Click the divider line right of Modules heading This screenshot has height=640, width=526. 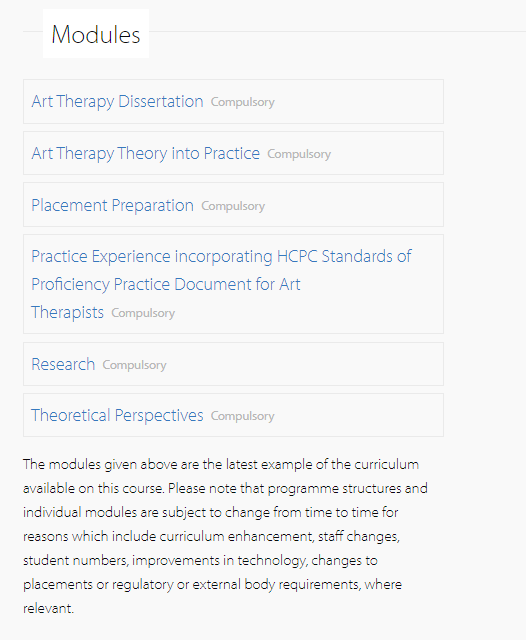pyautogui.click(x=337, y=31)
